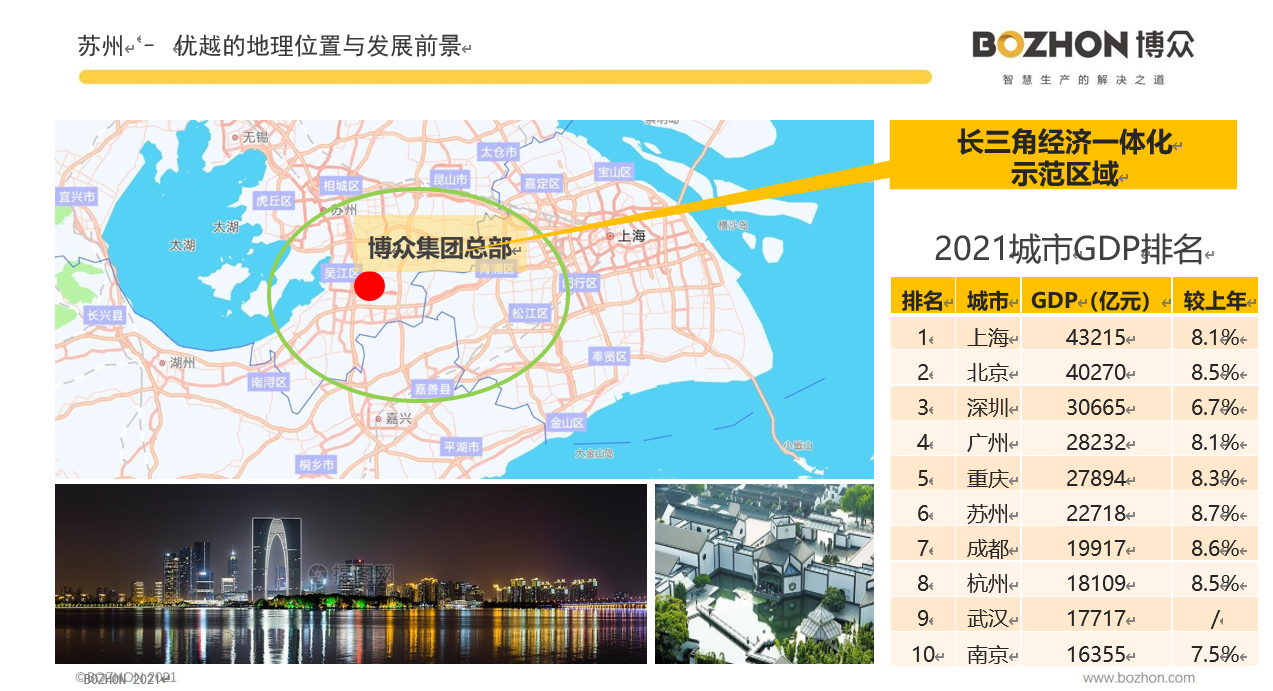
Task: Click the 排名 column header
Action: 922,300
